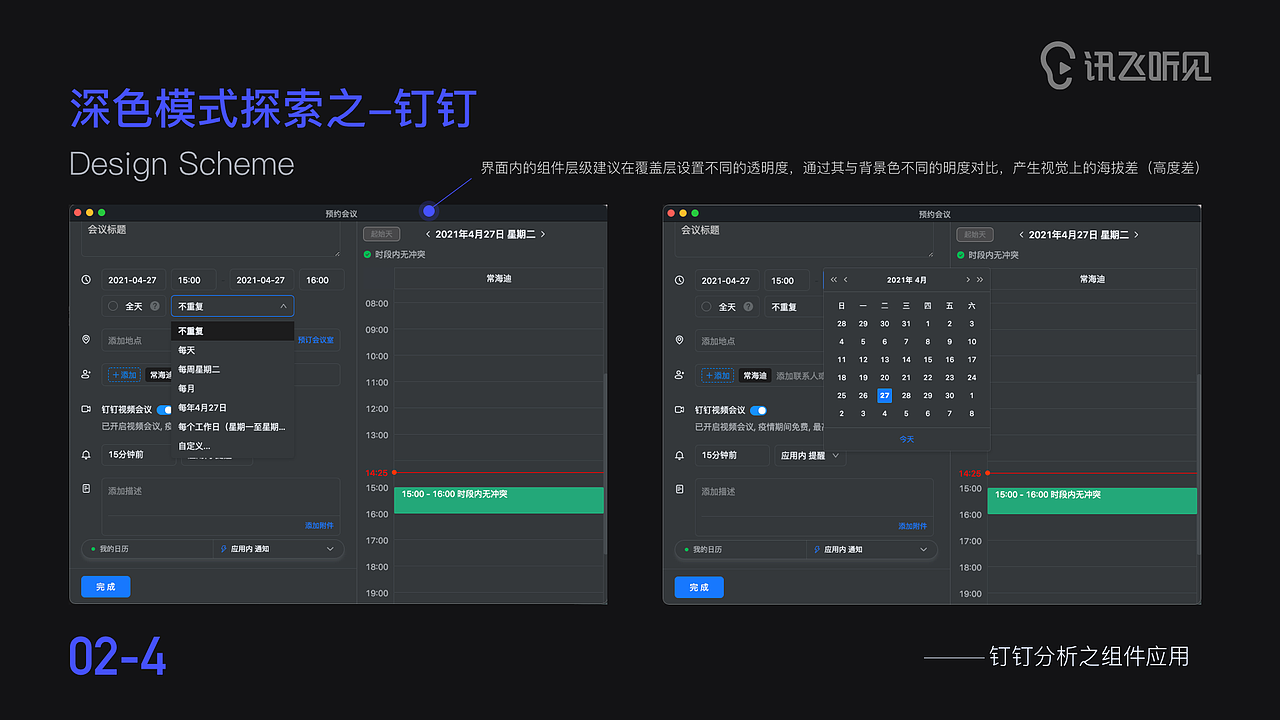Click 添加附件 link in repeat-menu window

coord(320,526)
